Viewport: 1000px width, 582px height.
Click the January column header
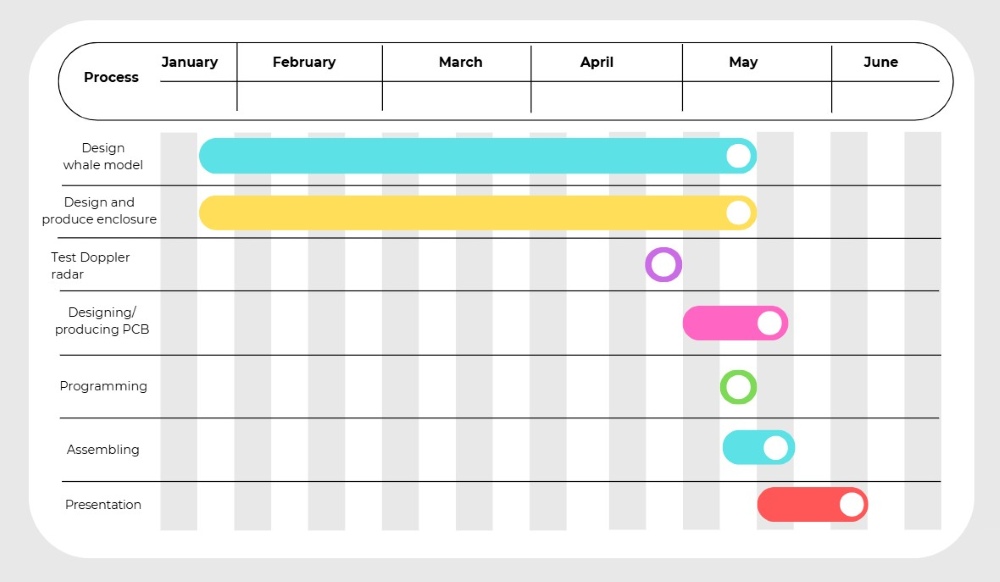pos(189,62)
